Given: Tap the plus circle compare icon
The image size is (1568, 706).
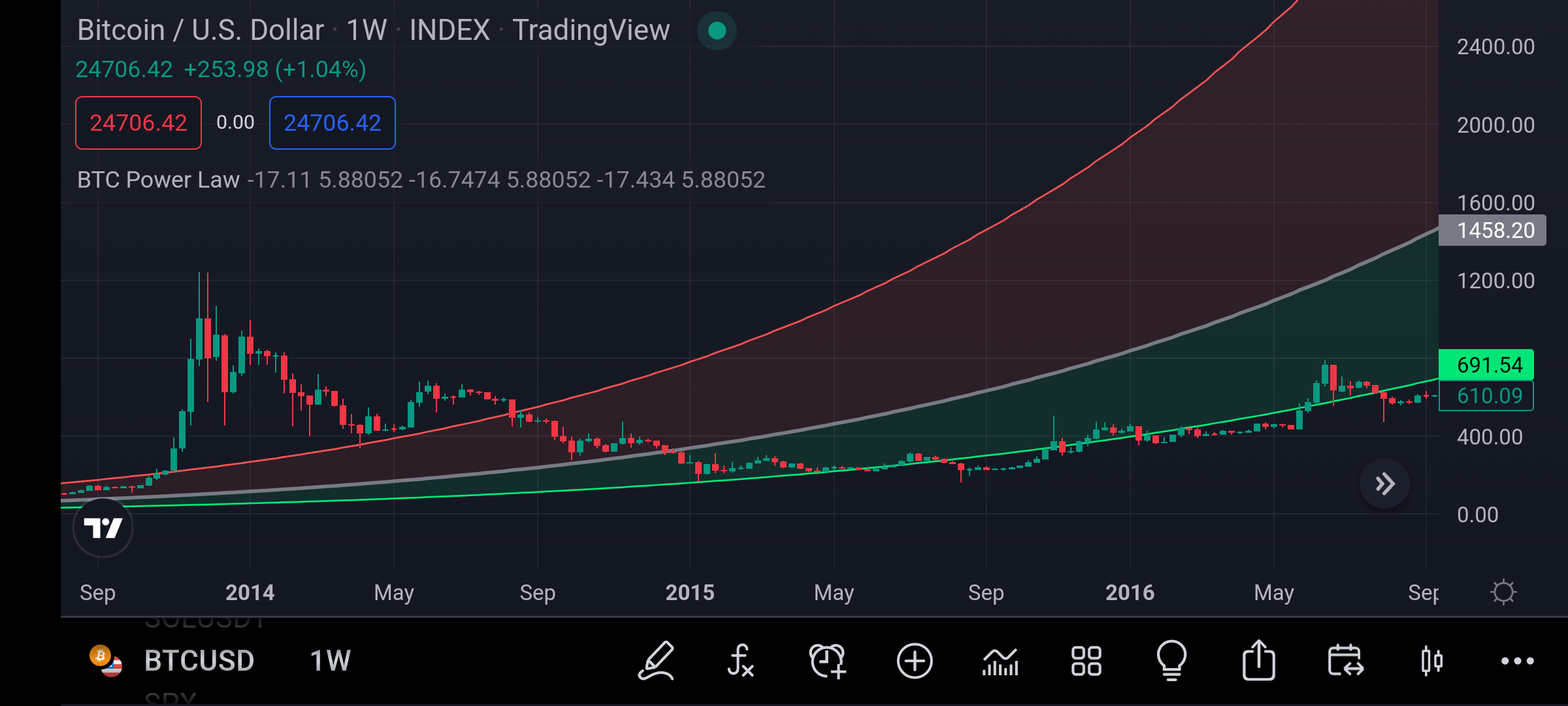Looking at the screenshot, I should point(914,661).
